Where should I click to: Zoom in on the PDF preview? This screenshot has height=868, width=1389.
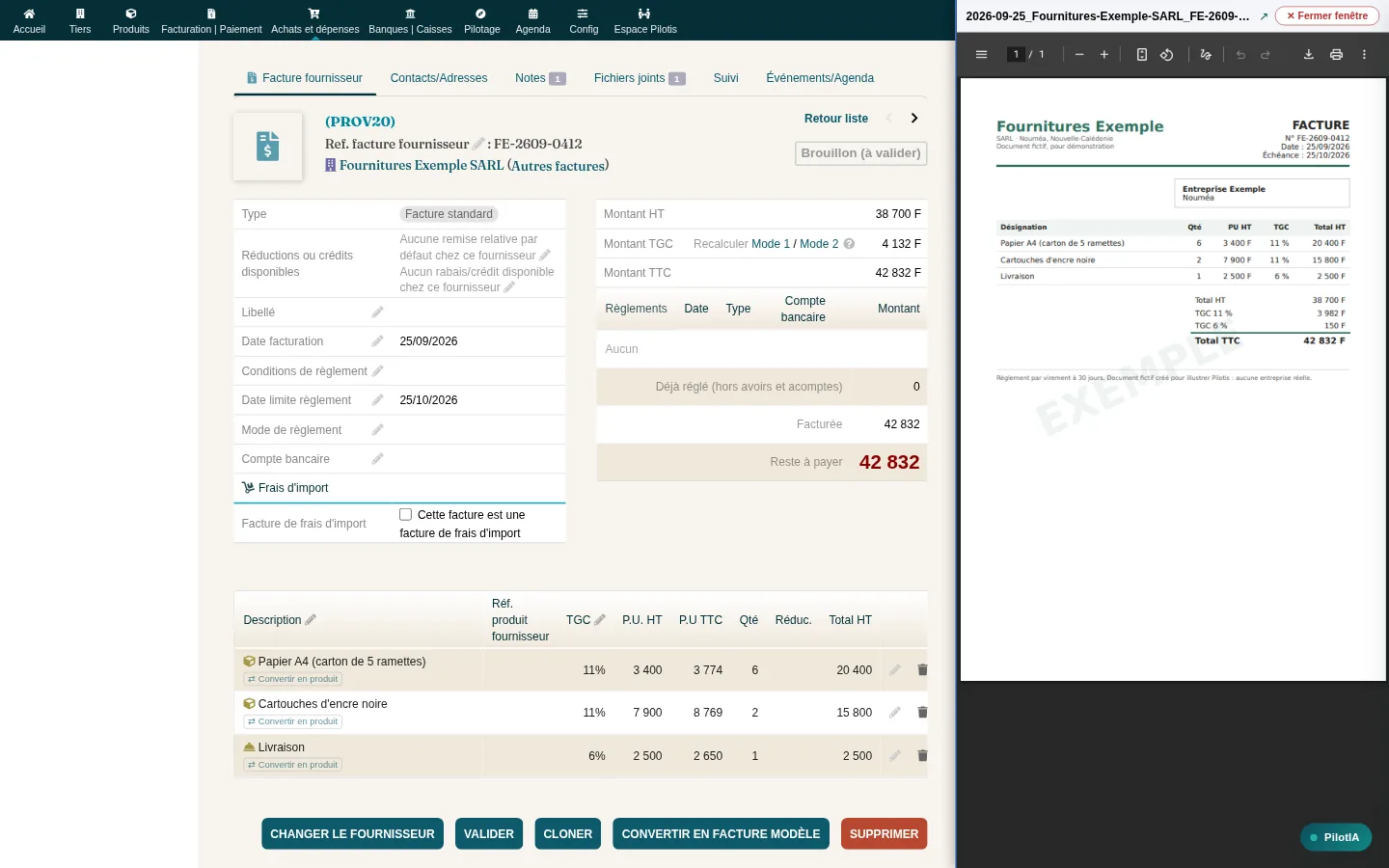1104,55
